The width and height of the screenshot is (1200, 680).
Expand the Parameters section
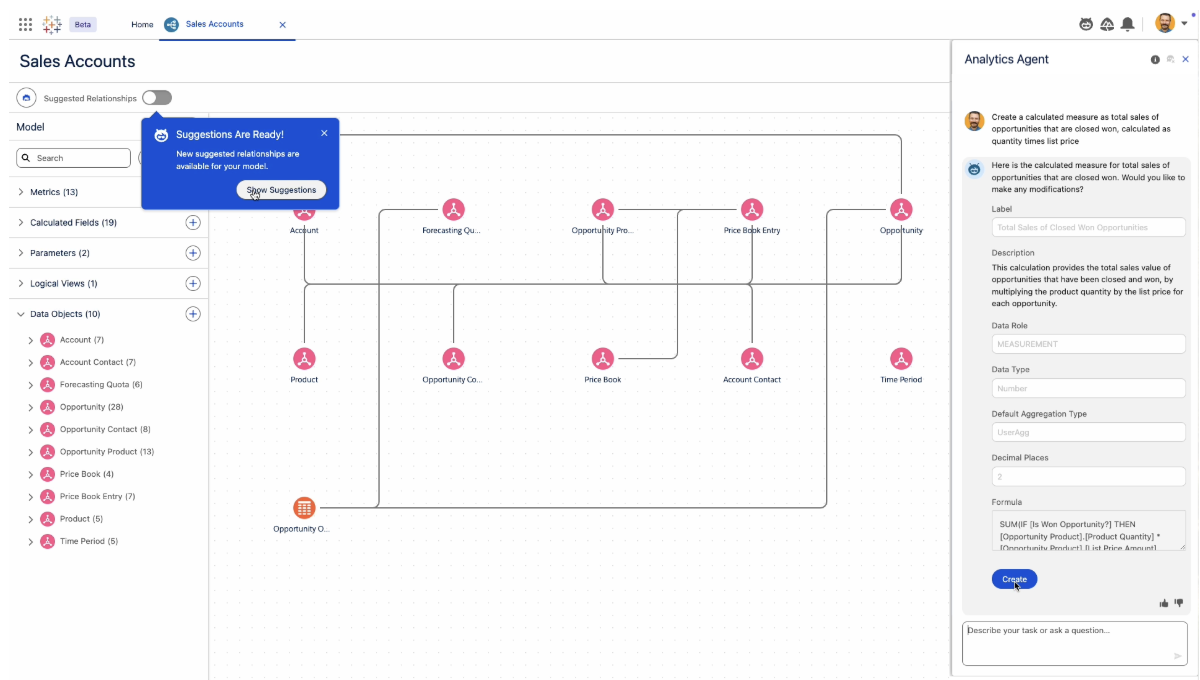(x=22, y=253)
